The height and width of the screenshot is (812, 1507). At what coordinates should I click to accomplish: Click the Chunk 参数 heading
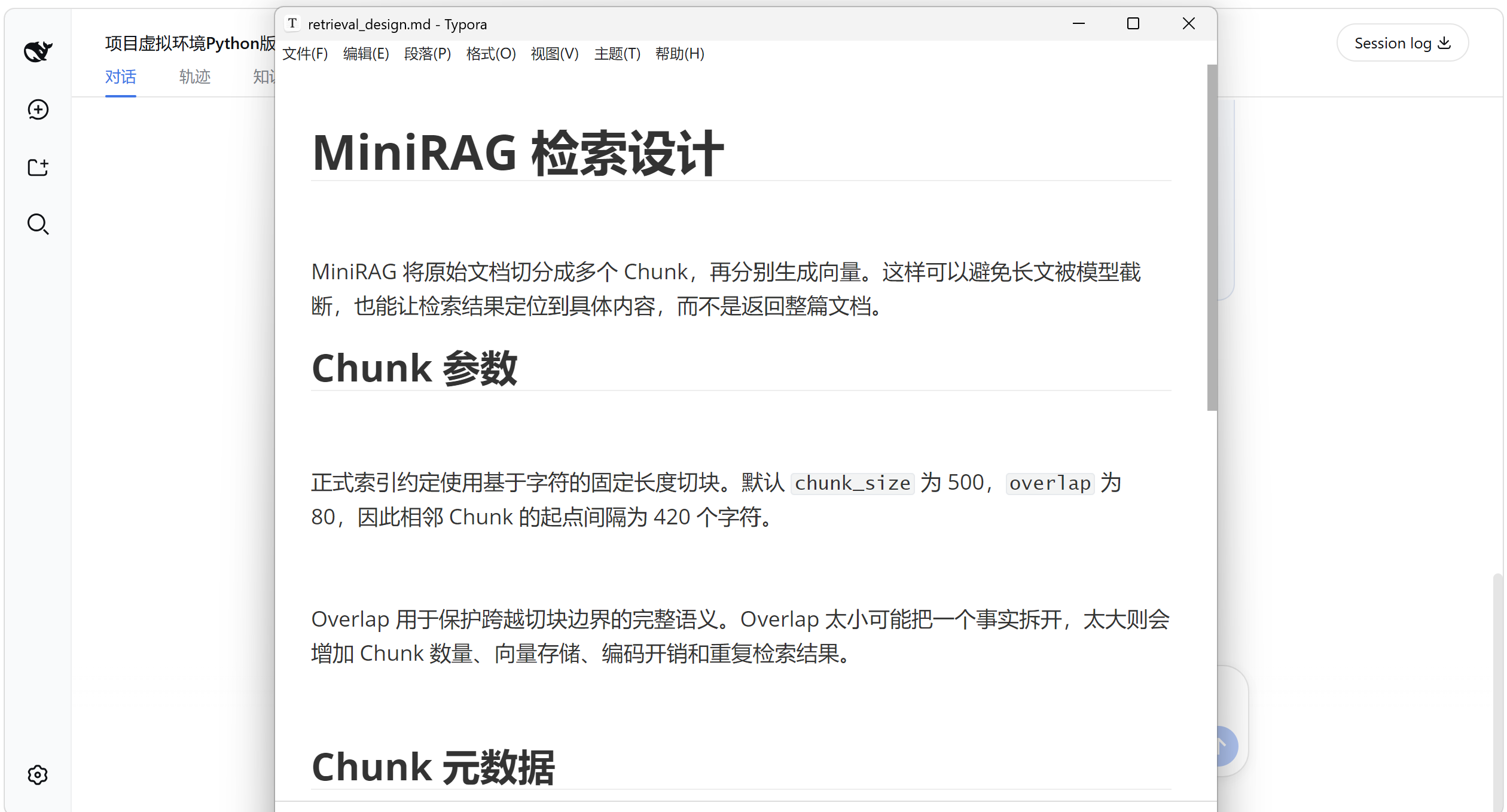pos(414,368)
